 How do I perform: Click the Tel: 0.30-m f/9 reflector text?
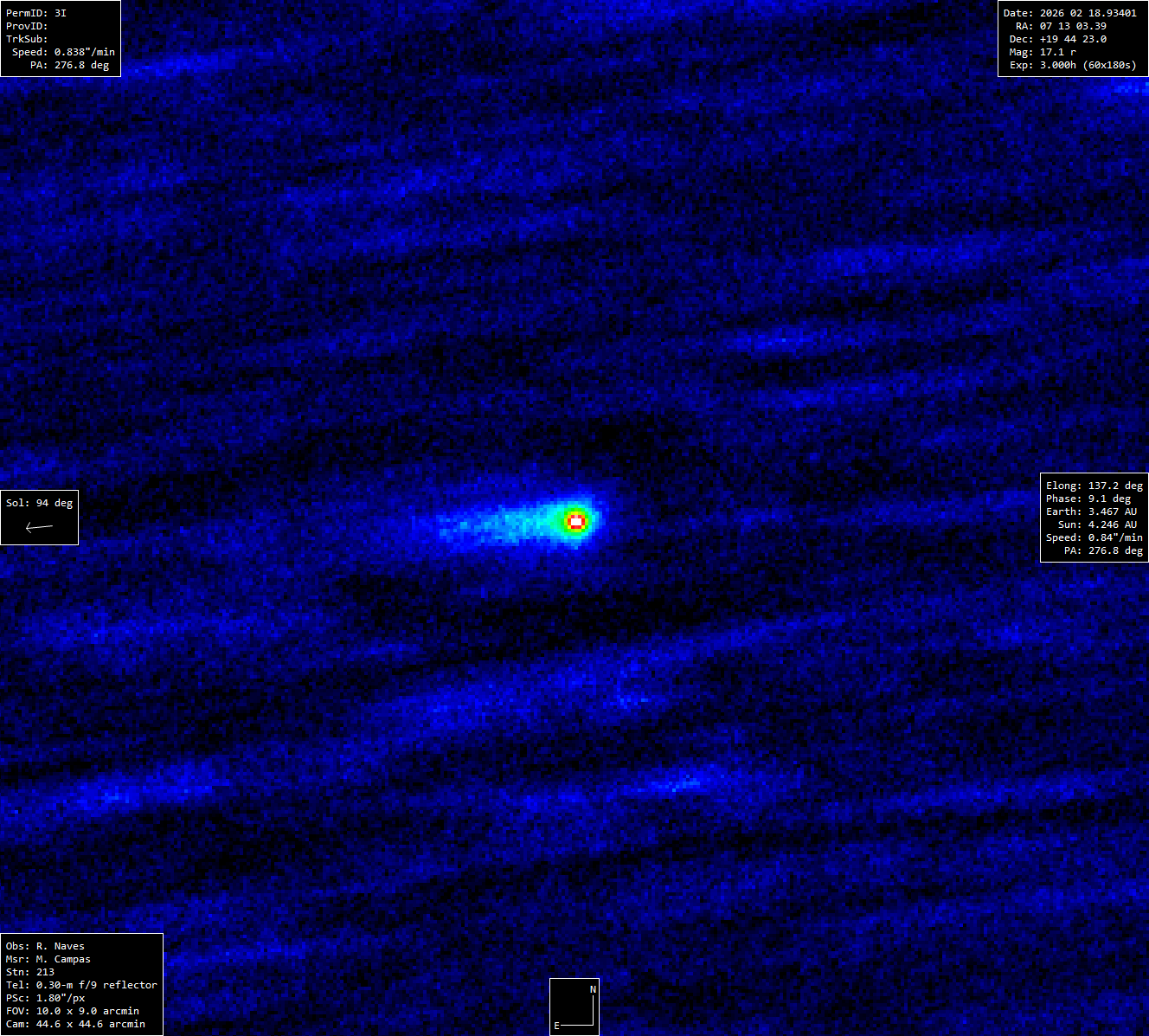(81, 985)
